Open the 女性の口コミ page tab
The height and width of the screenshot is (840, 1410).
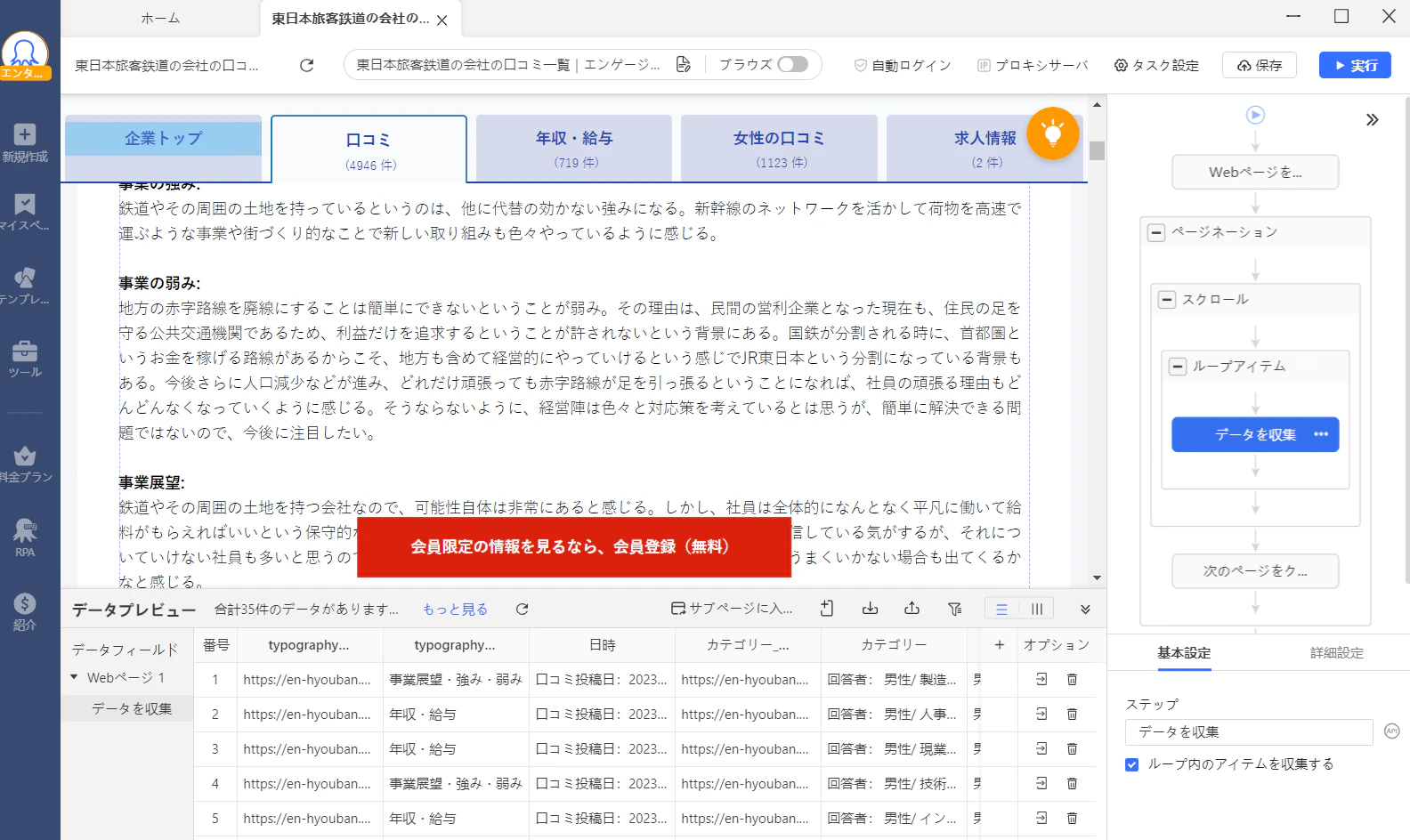779,149
